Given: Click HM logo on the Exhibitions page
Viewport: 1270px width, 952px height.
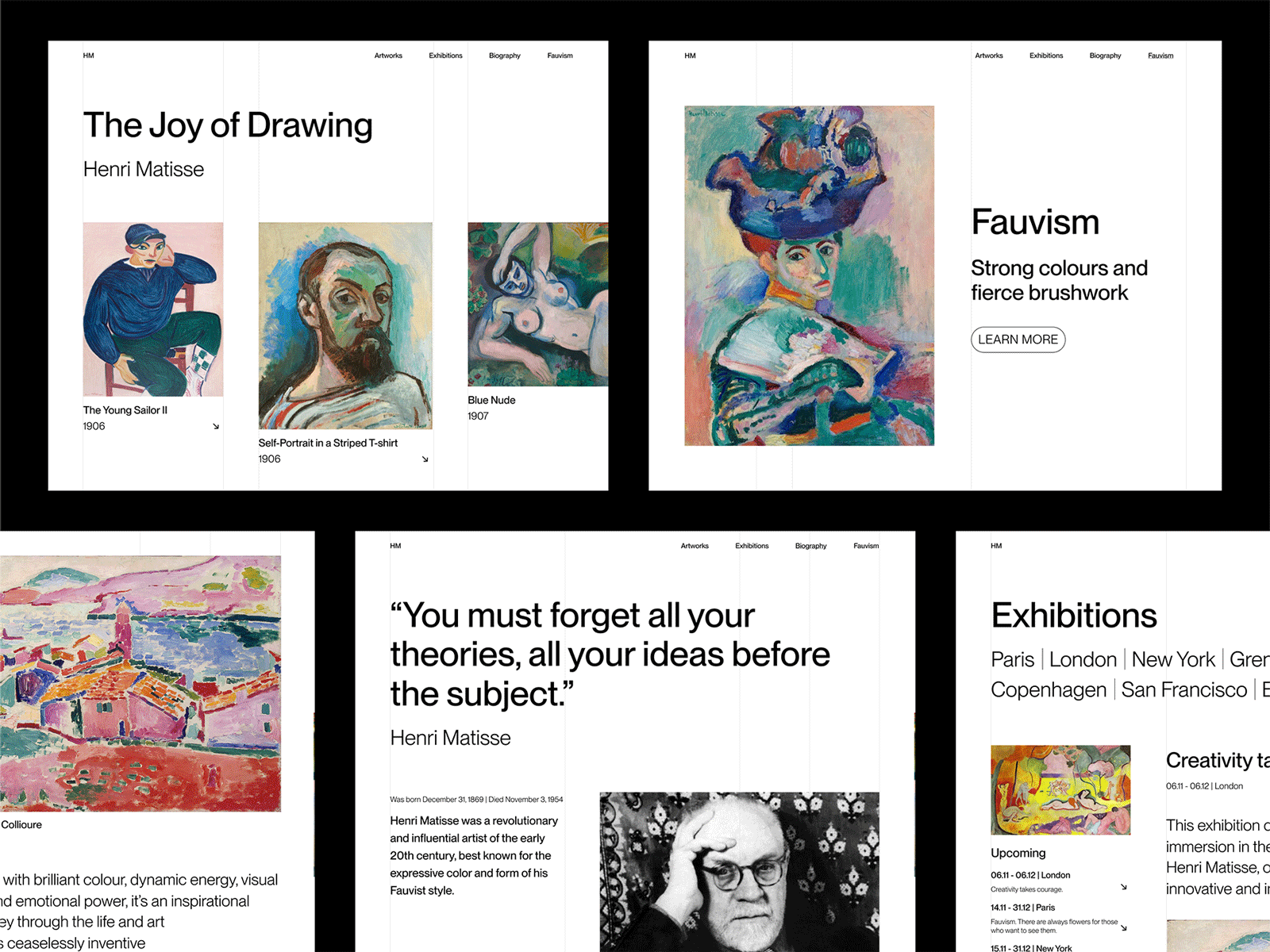Looking at the screenshot, I should [996, 546].
